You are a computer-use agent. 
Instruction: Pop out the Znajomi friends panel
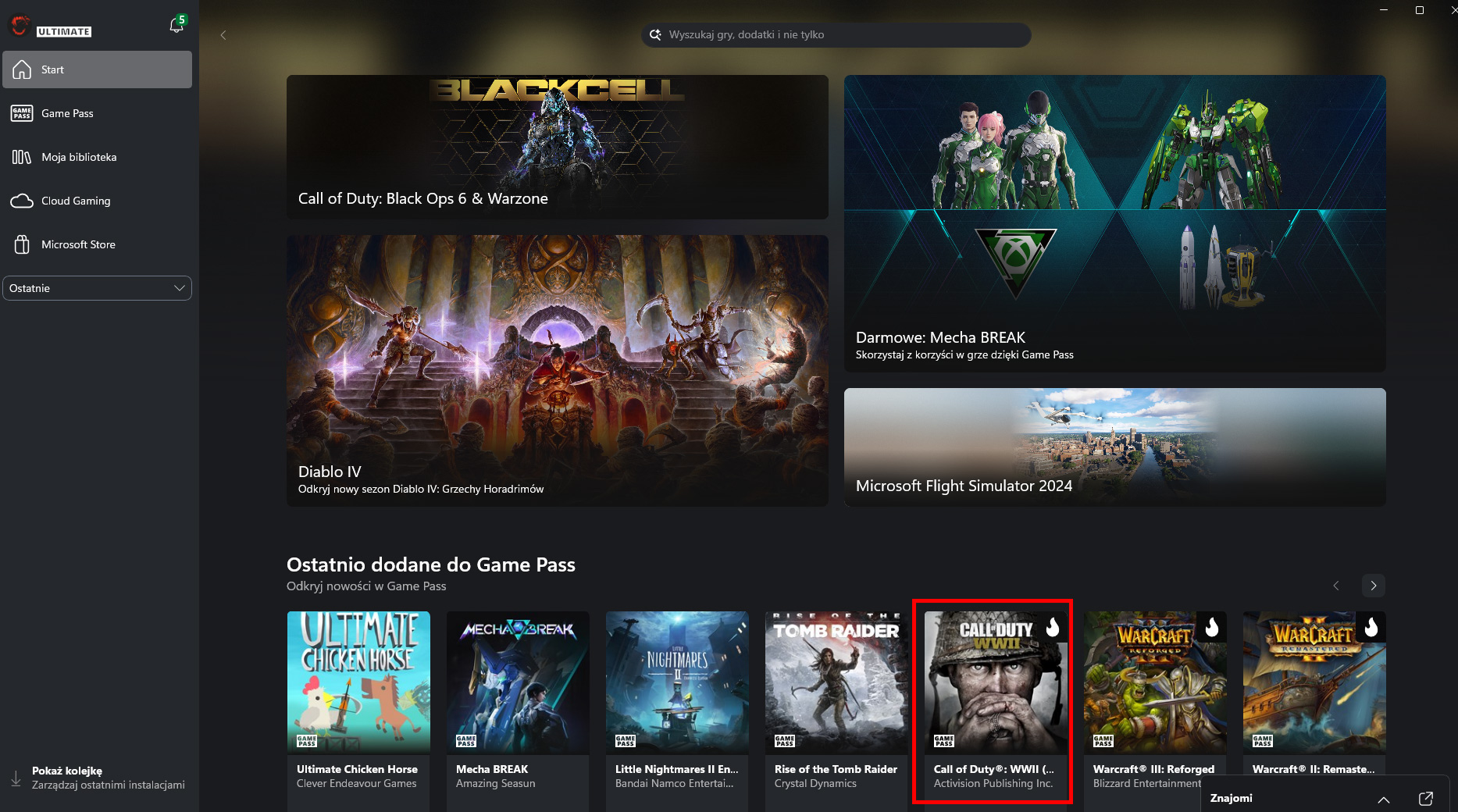click(x=1426, y=798)
